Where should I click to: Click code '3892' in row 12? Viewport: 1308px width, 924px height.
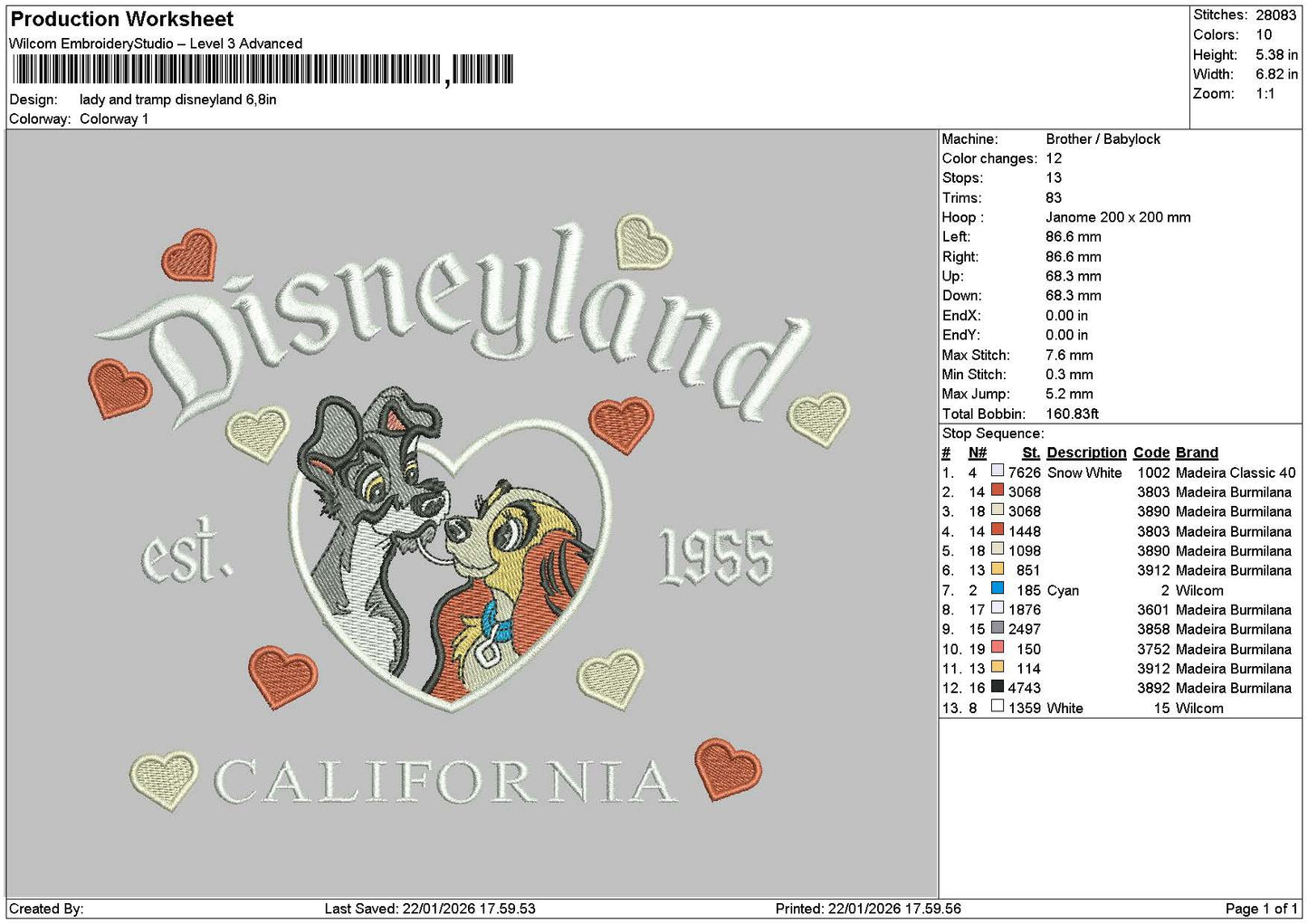point(1153,688)
